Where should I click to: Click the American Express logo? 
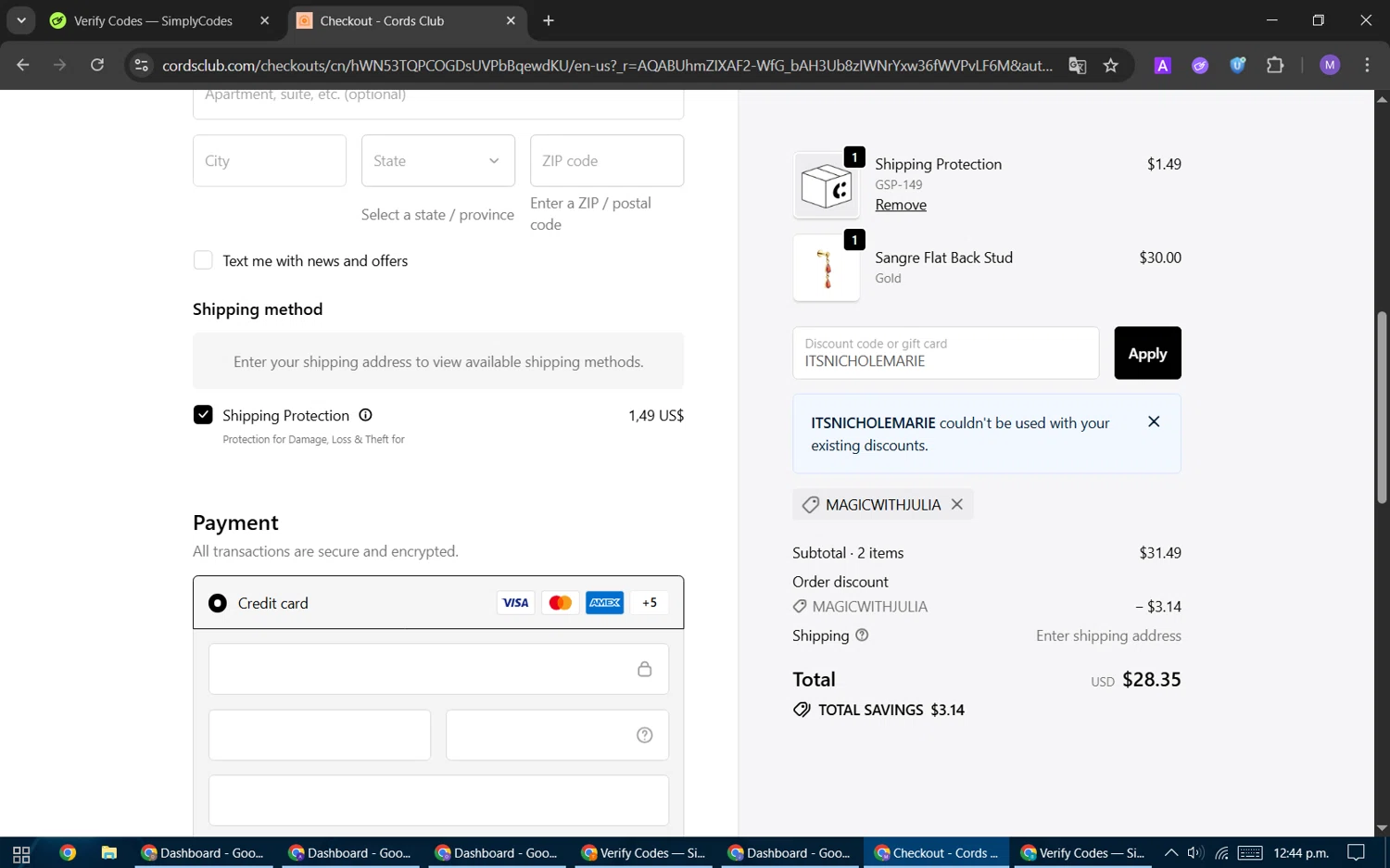605,603
